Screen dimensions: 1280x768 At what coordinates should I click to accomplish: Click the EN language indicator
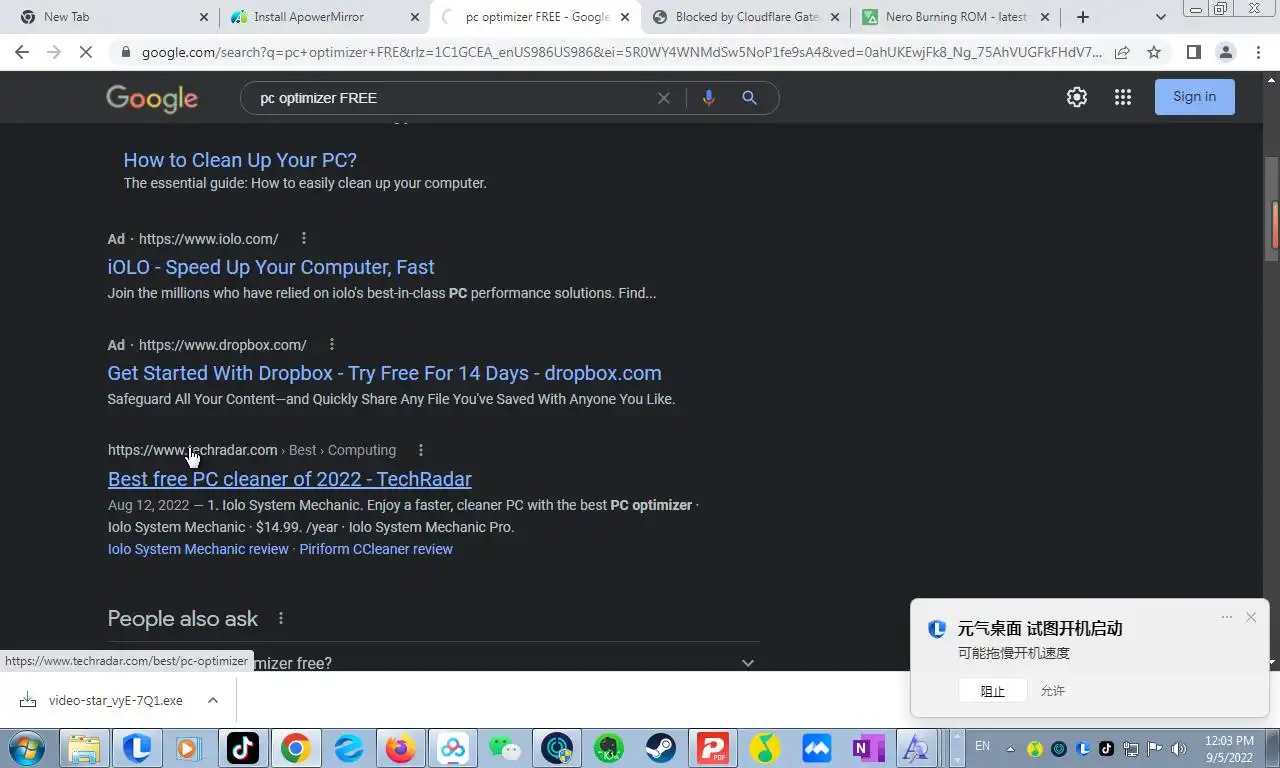tap(982, 746)
